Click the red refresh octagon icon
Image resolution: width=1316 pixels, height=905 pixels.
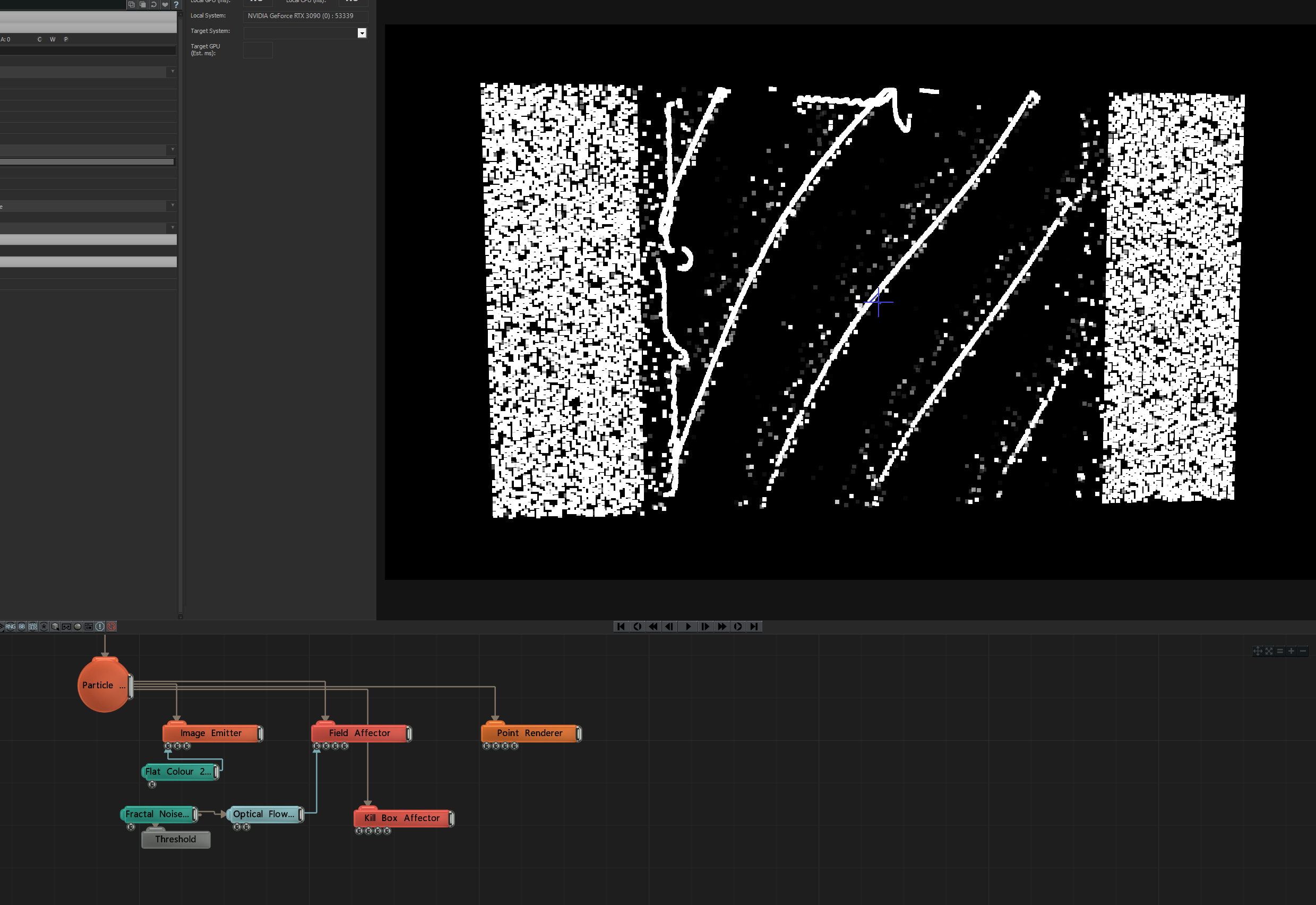pyautogui.click(x=111, y=627)
